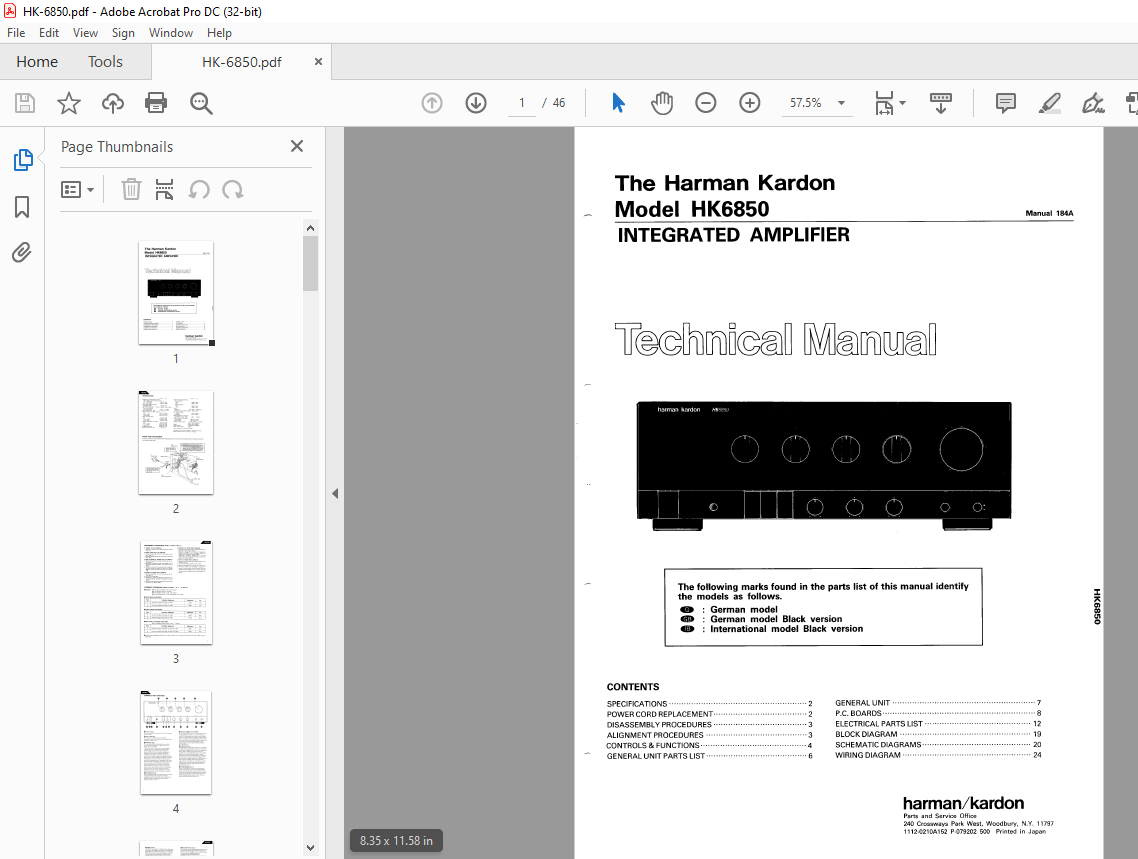Enable scrolling mode with the keyboard arrow icon
Viewport: 1138px width, 859px height.
coord(941,103)
